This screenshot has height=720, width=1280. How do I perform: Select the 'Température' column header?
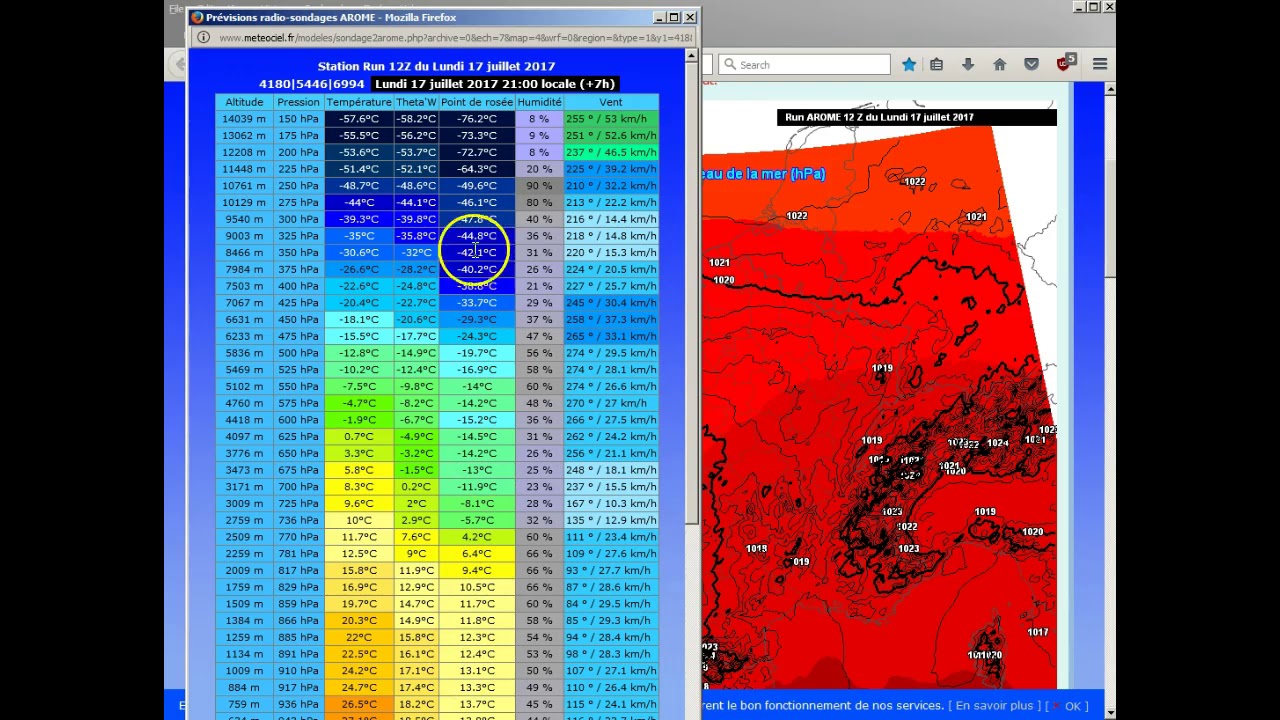[x=359, y=102]
